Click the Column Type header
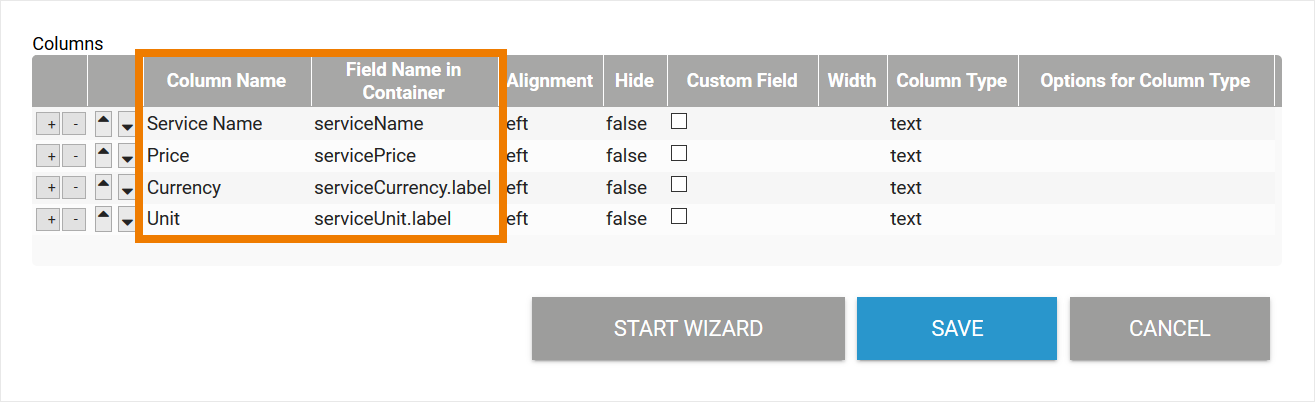Screen dimensions: 1315x402 [951, 81]
